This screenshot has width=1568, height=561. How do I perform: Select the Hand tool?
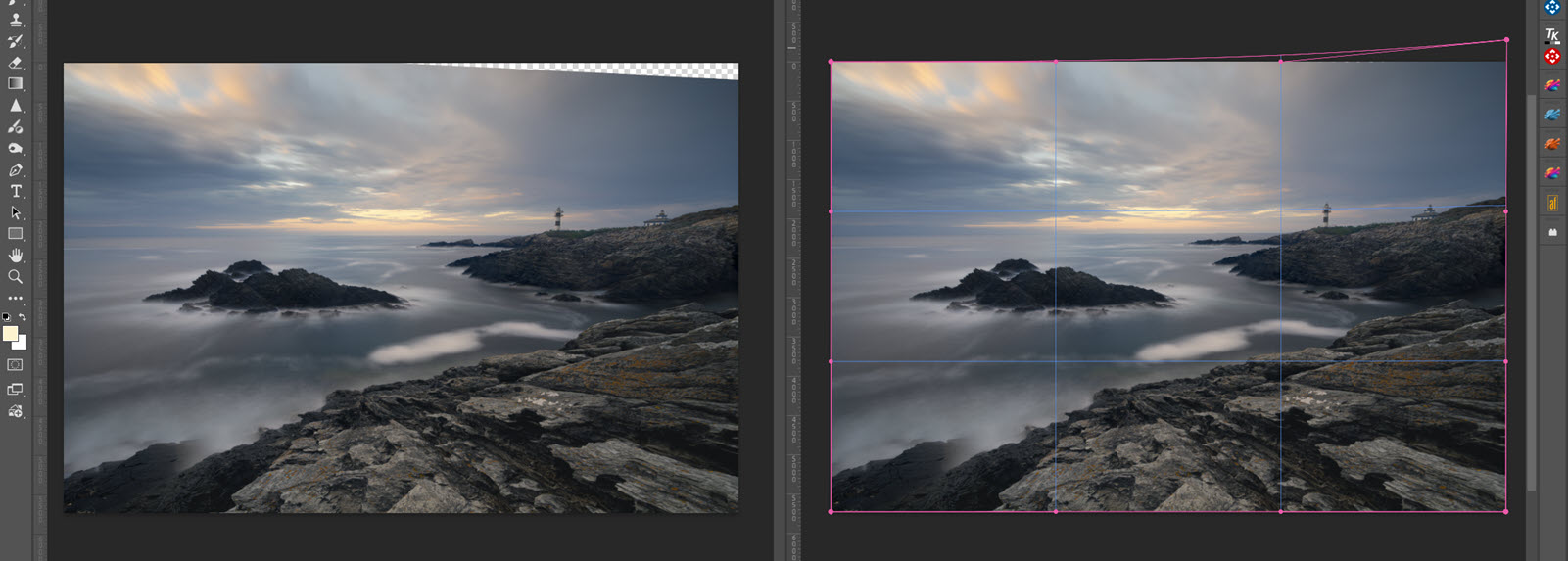pyautogui.click(x=16, y=256)
